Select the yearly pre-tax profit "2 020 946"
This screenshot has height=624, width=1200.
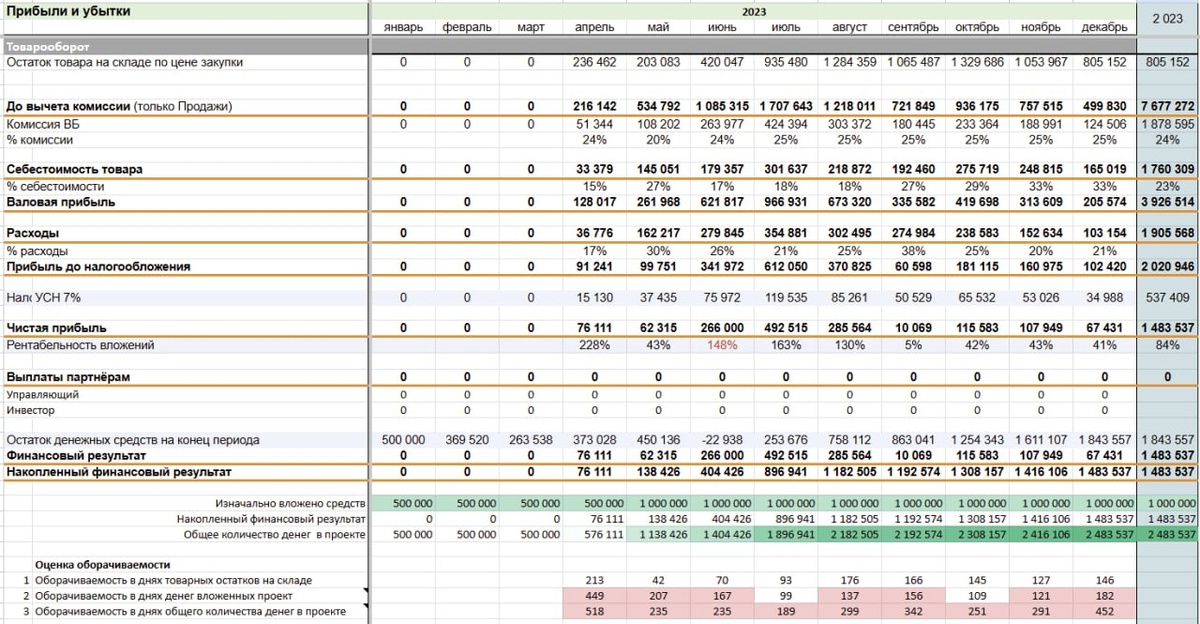coord(1169,267)
